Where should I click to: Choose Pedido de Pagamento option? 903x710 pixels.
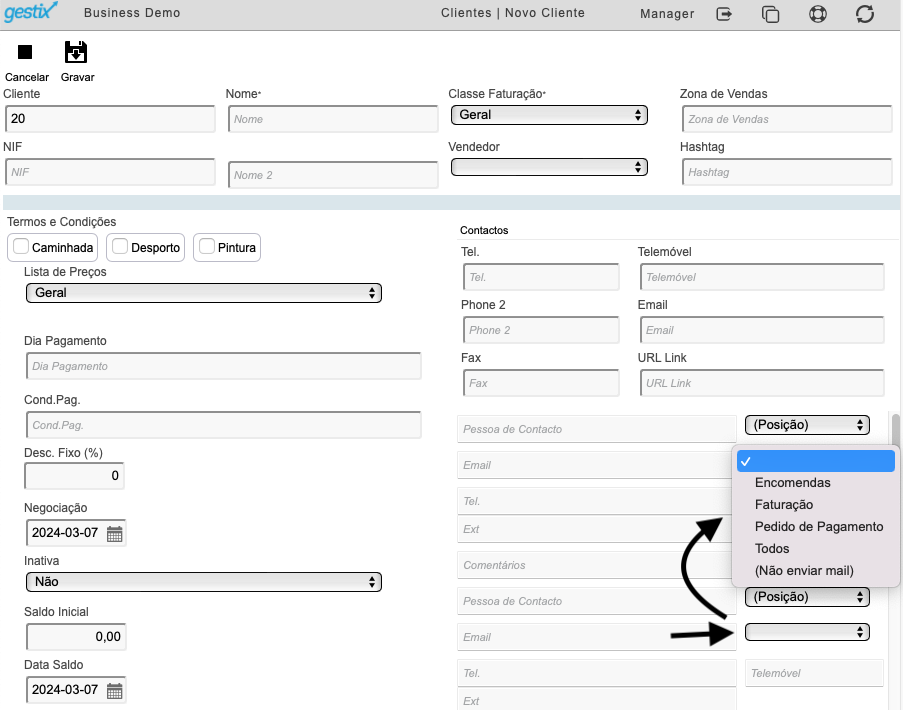(816, 526)
